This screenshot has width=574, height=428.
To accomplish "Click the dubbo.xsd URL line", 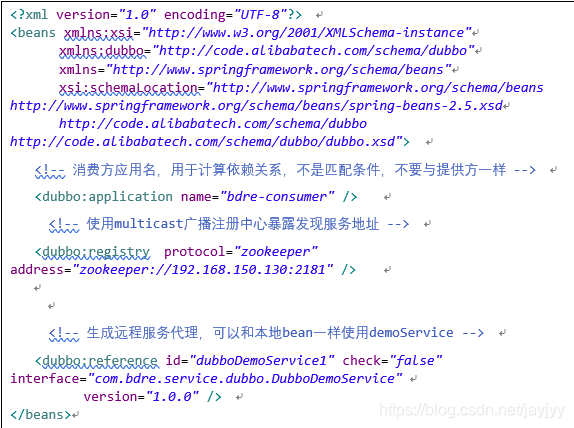I will pos(209,141).
